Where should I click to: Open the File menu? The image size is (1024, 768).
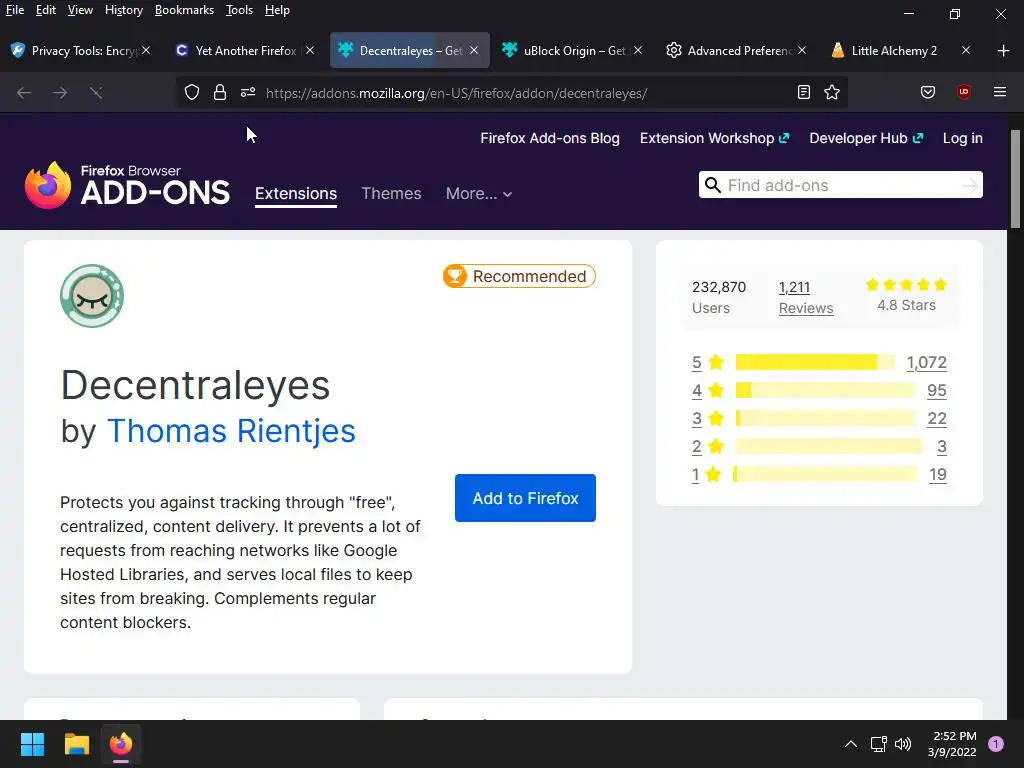point(15,10)
